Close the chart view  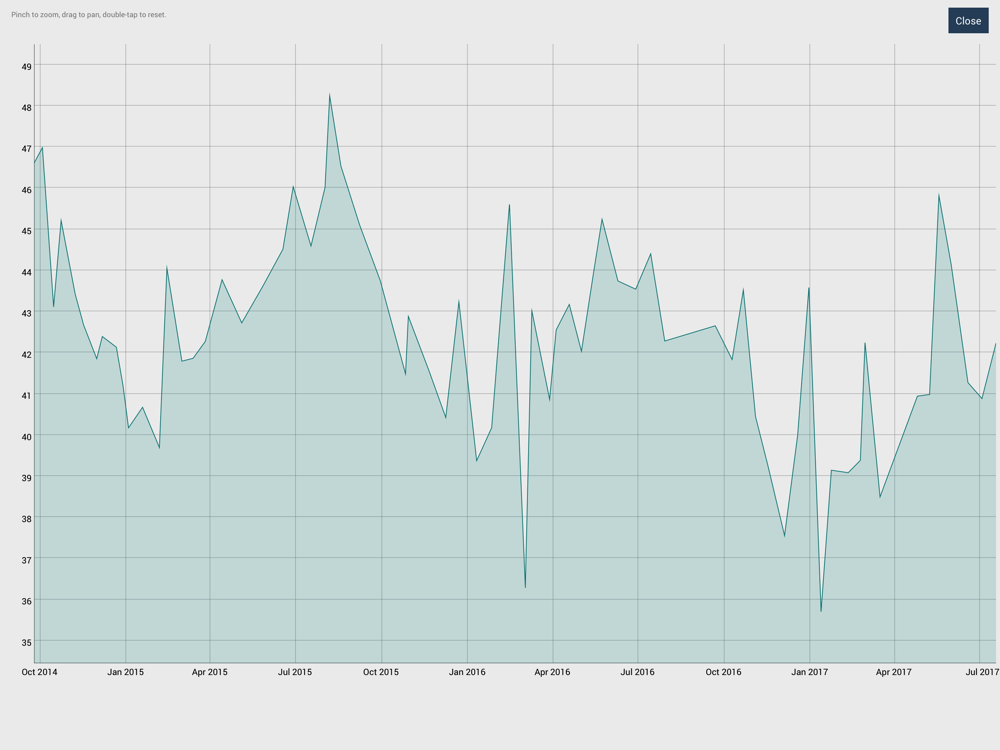click(x=967, y=20)
